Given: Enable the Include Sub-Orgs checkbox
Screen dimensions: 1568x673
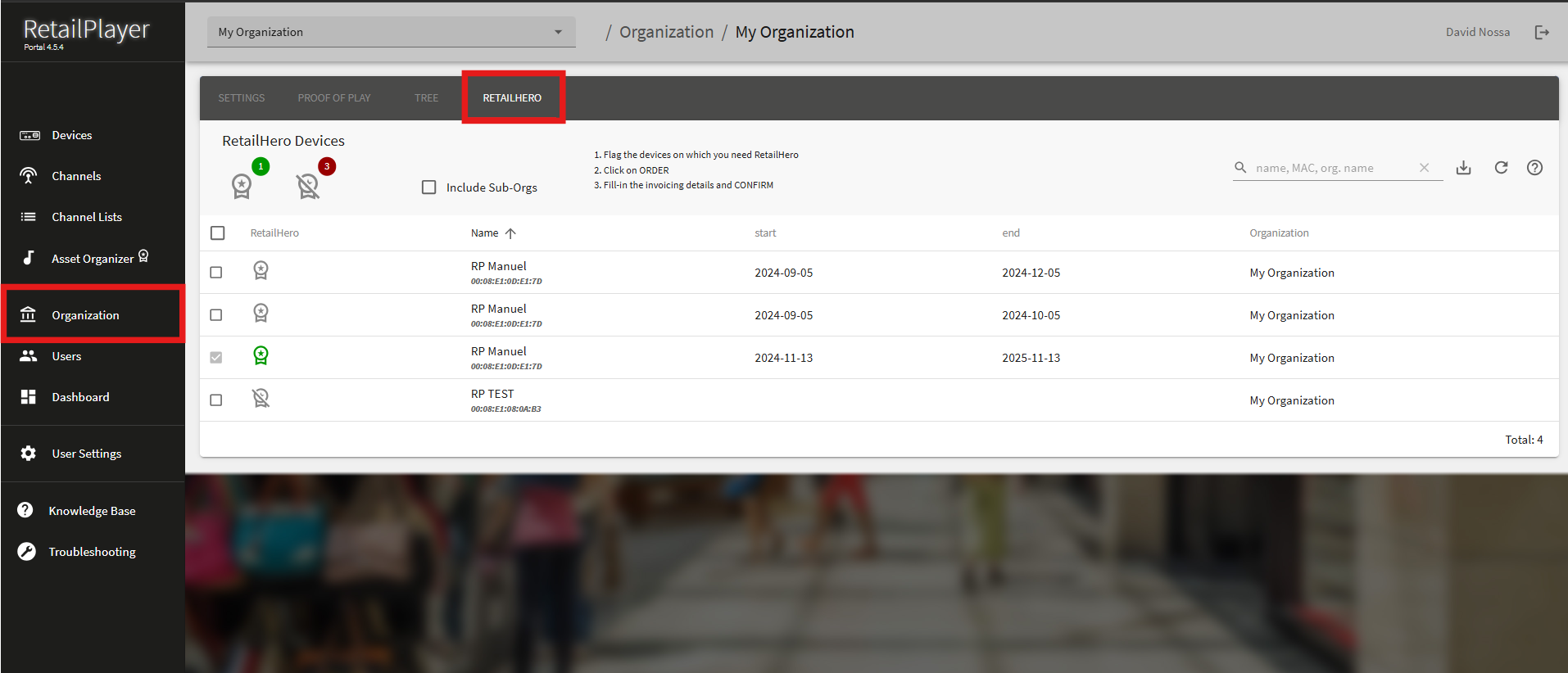Looking at the screenshot, I should tap(428, 187).
